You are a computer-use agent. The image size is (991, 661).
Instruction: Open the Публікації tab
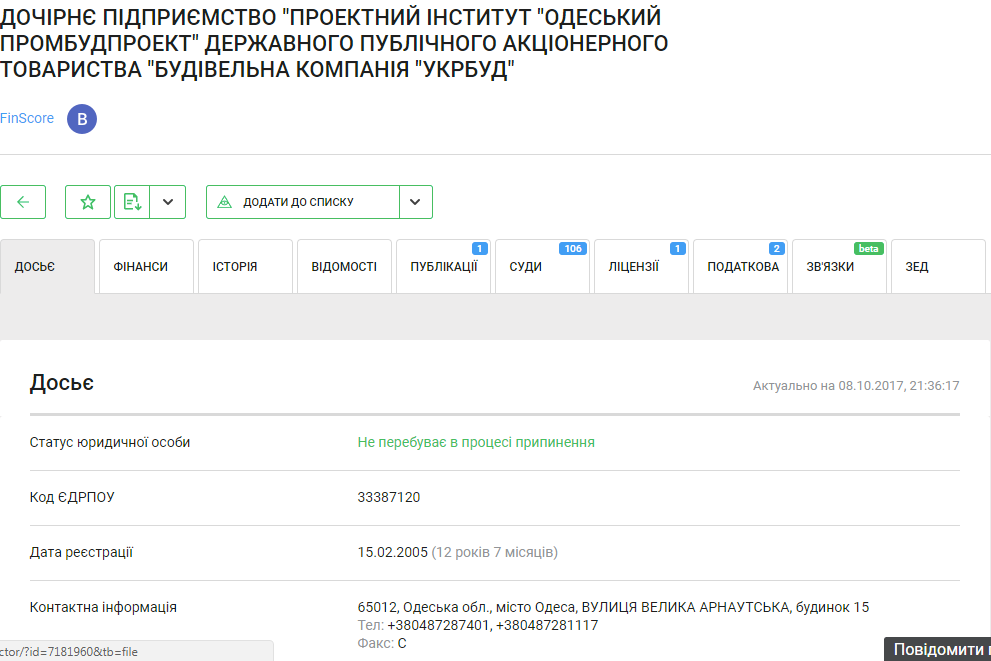tap(443, 267)
